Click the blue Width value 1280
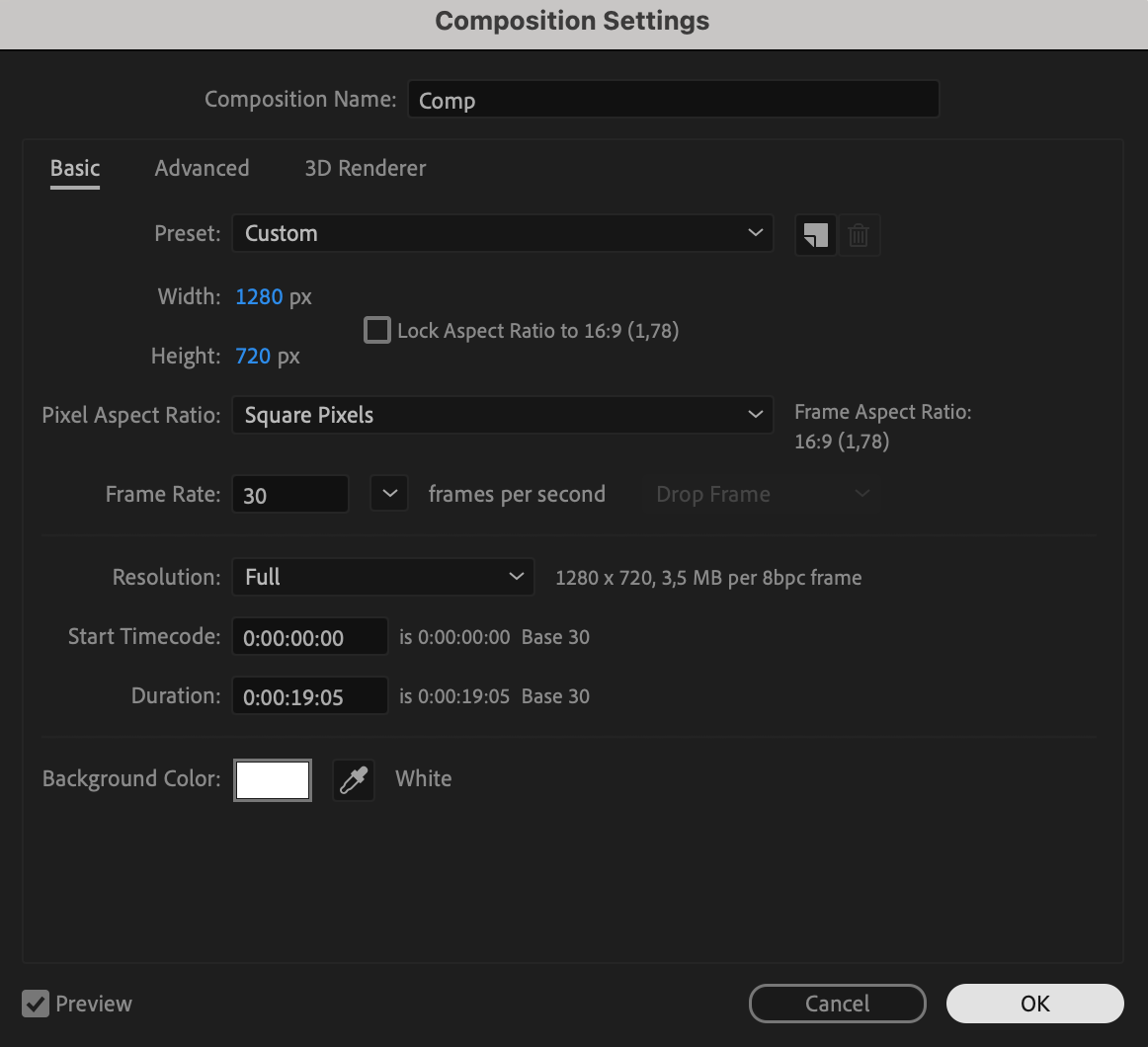This screenshot has width=1148, height=1047. click(x=259, y=297)
